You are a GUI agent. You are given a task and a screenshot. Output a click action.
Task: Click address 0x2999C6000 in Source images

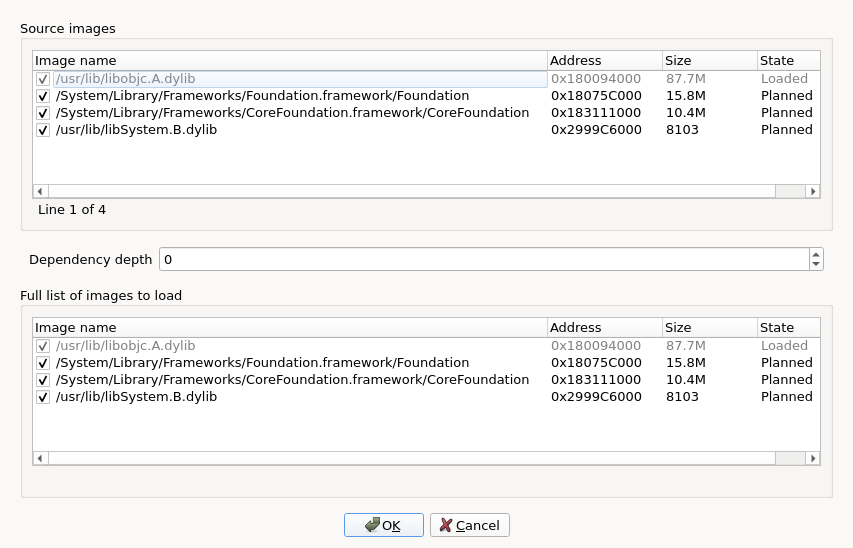pos(596,130)
